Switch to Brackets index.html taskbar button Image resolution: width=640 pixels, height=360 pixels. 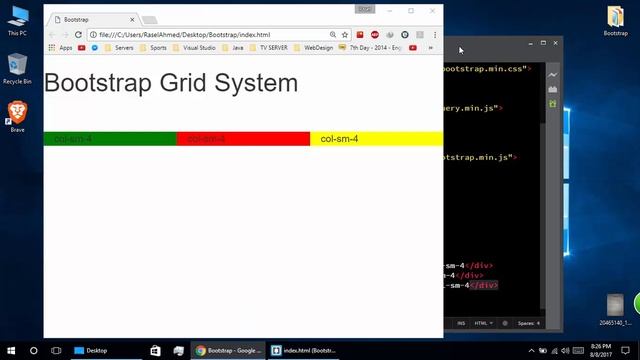coord(304,351)
